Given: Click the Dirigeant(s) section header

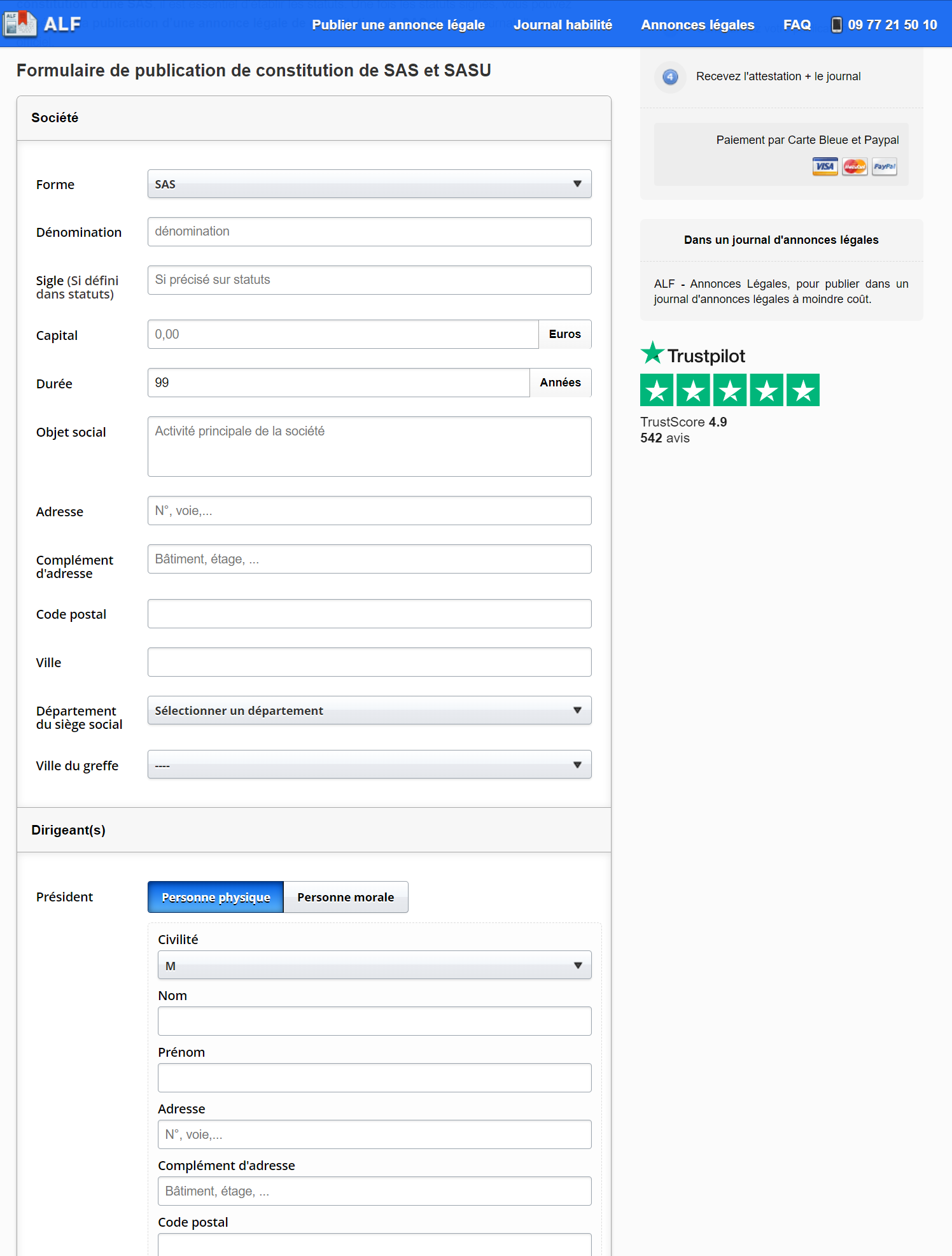Looking at the screenshot, I should 314,830.
